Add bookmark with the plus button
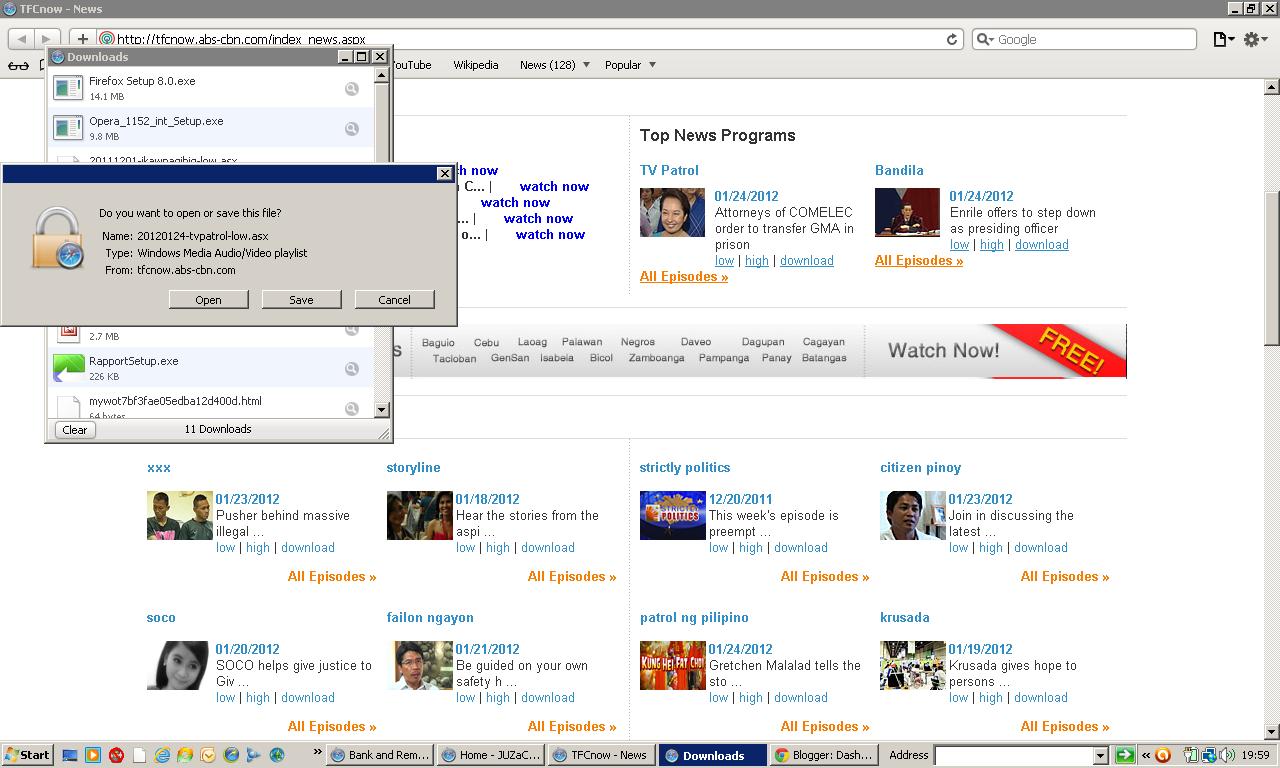1280x768 pixels. [x=82, y=39]
